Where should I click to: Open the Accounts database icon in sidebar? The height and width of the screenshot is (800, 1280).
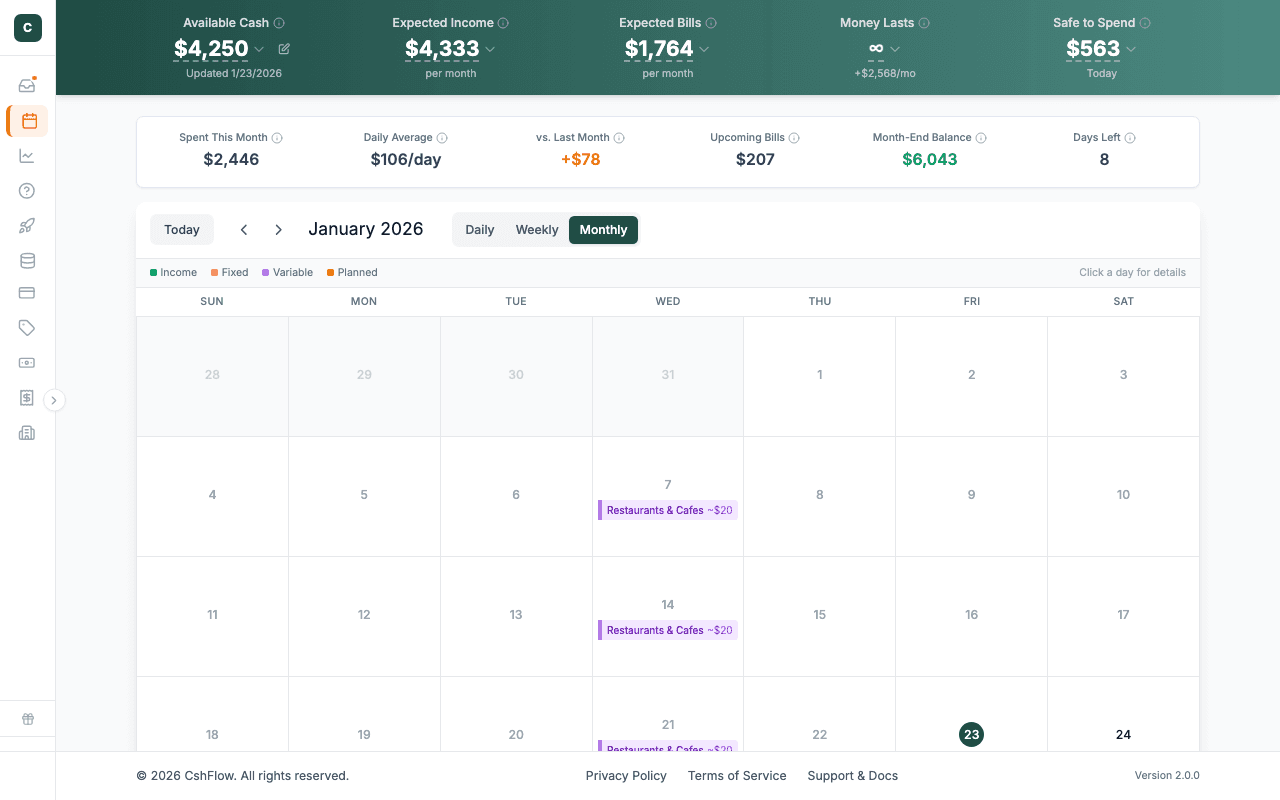pos(27,260)
